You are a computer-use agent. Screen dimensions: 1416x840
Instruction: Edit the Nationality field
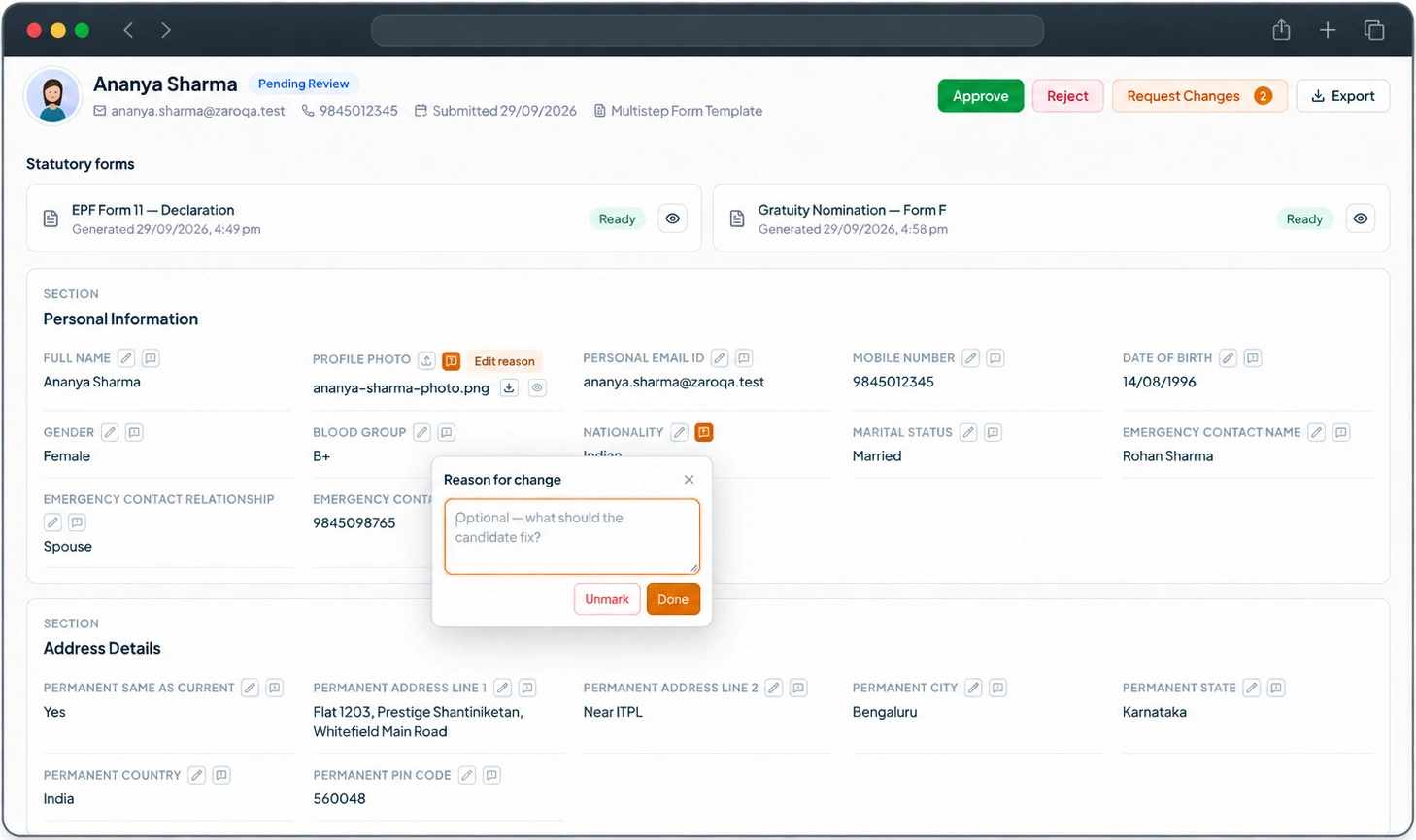pyautogui.click(x=680, y=432)
